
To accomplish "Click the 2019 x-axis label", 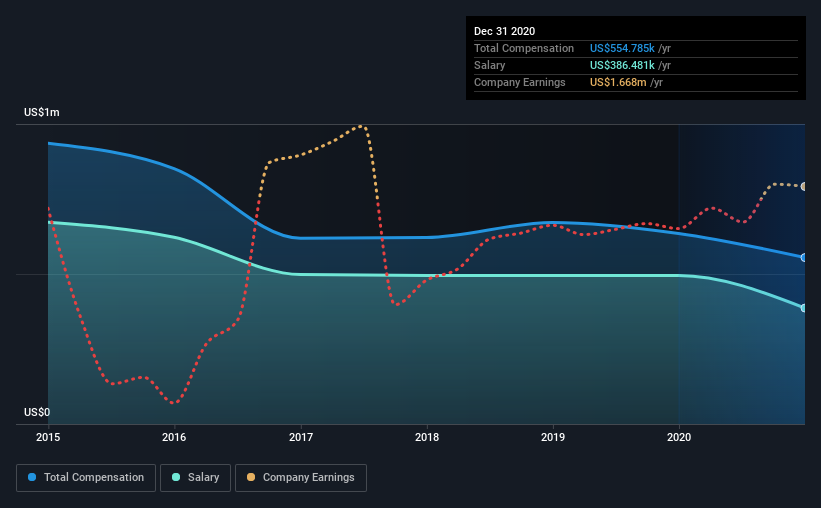I will coord(553,437).
